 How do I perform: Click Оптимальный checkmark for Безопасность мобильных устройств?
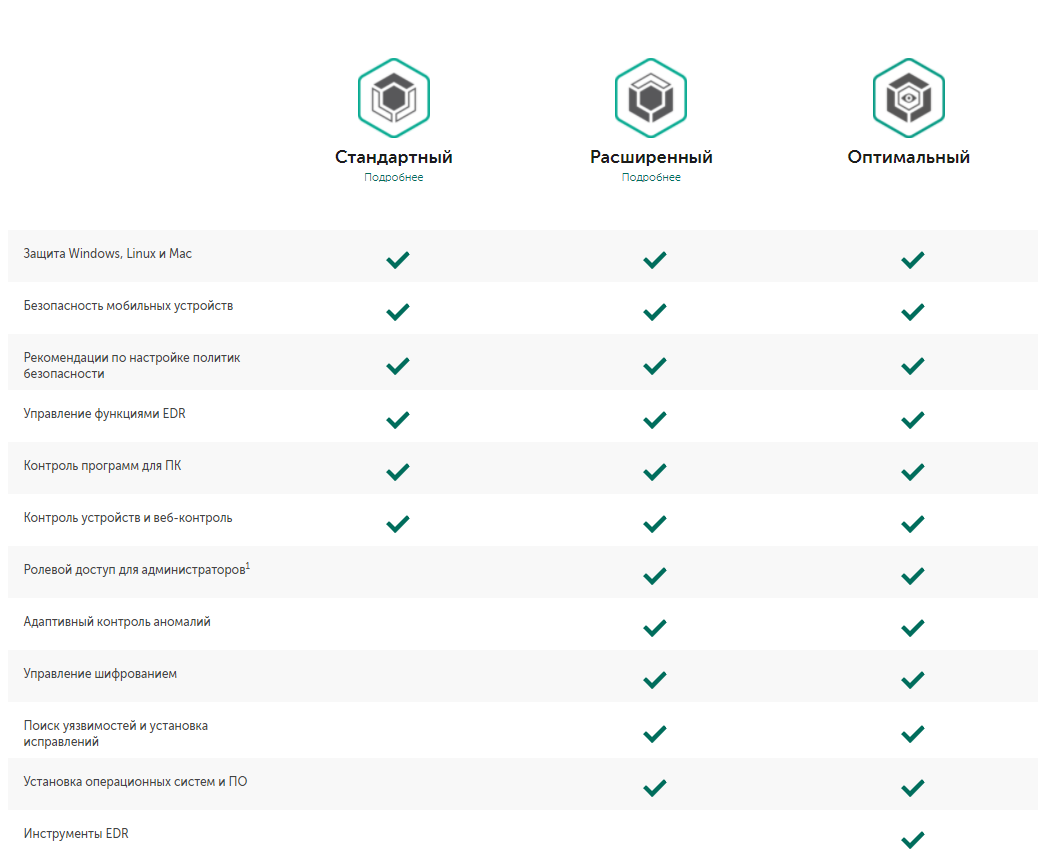(912, 312)
